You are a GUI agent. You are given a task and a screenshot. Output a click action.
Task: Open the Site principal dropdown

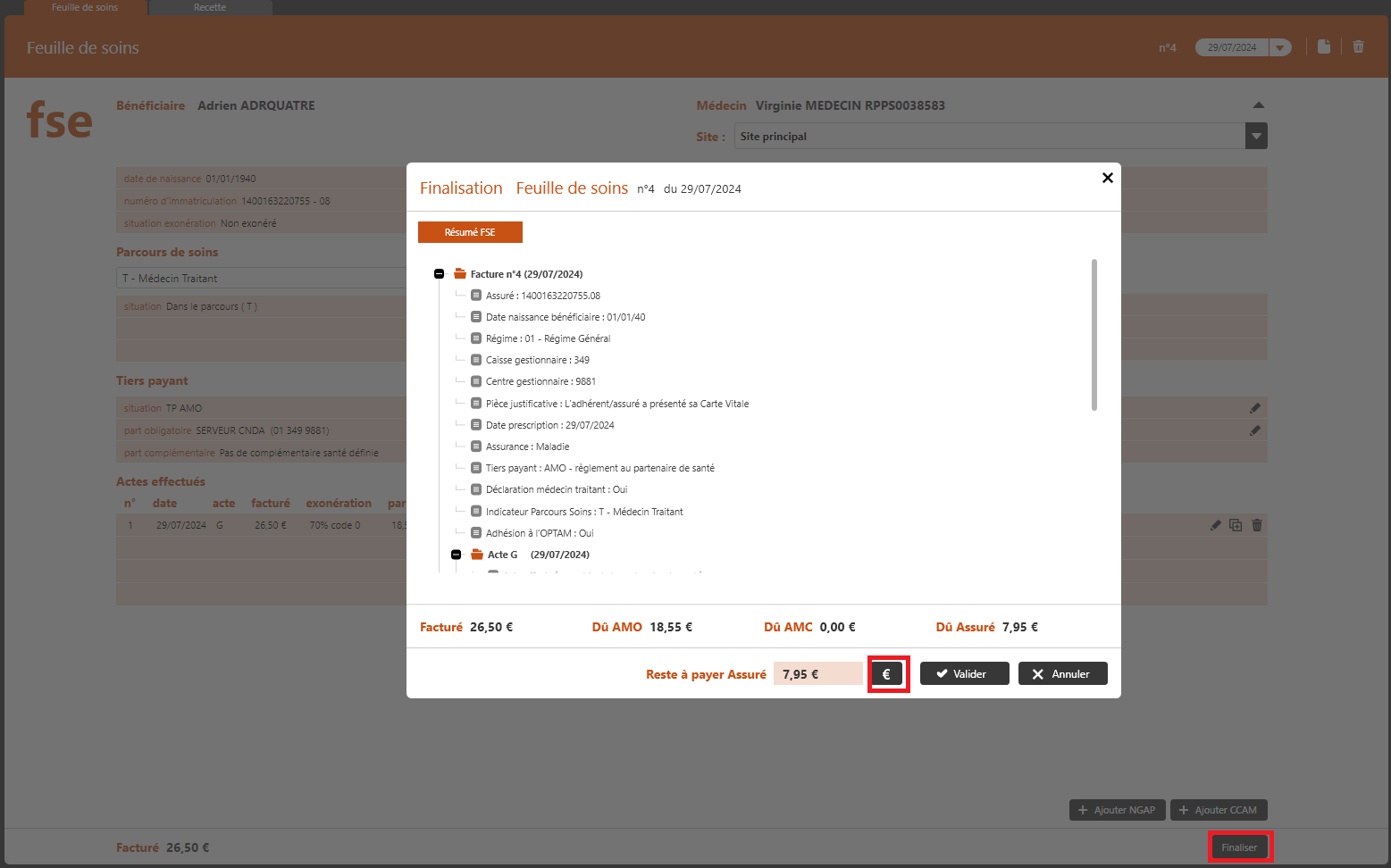point(1256,137)
